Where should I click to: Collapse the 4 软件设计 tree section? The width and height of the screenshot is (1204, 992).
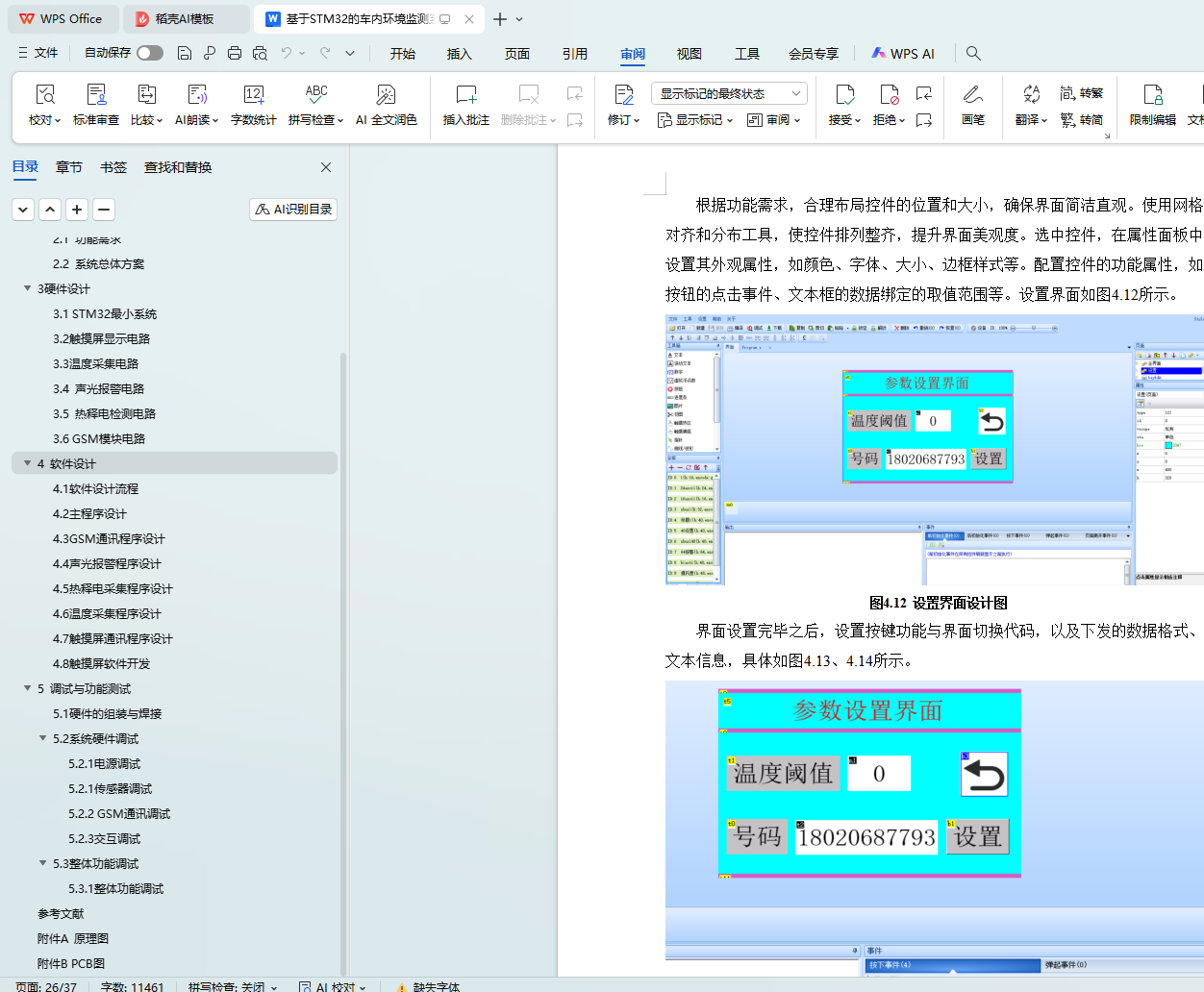pos(28,463)
